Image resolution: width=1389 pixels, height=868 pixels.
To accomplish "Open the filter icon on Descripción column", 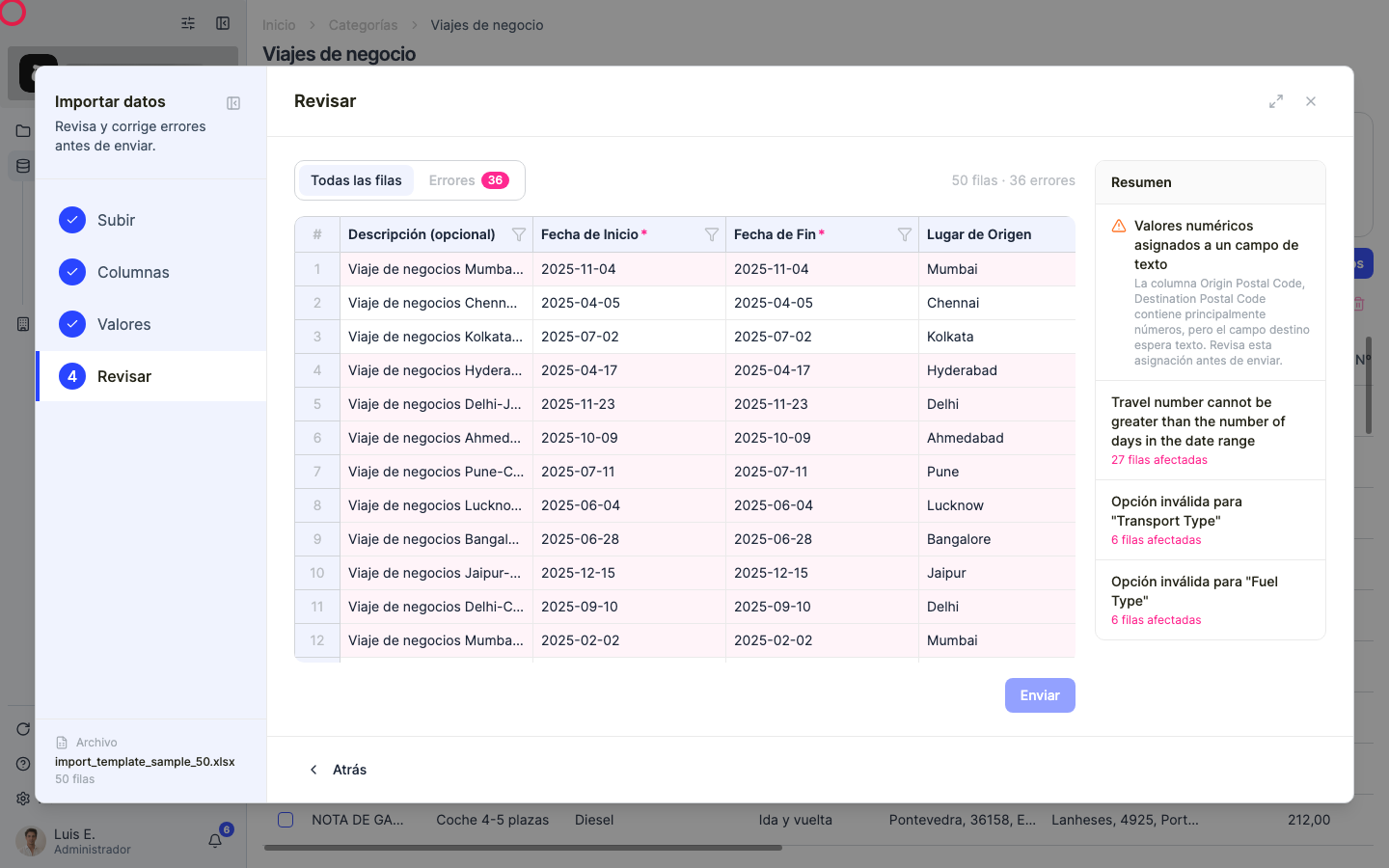I will tap(519, 234).
